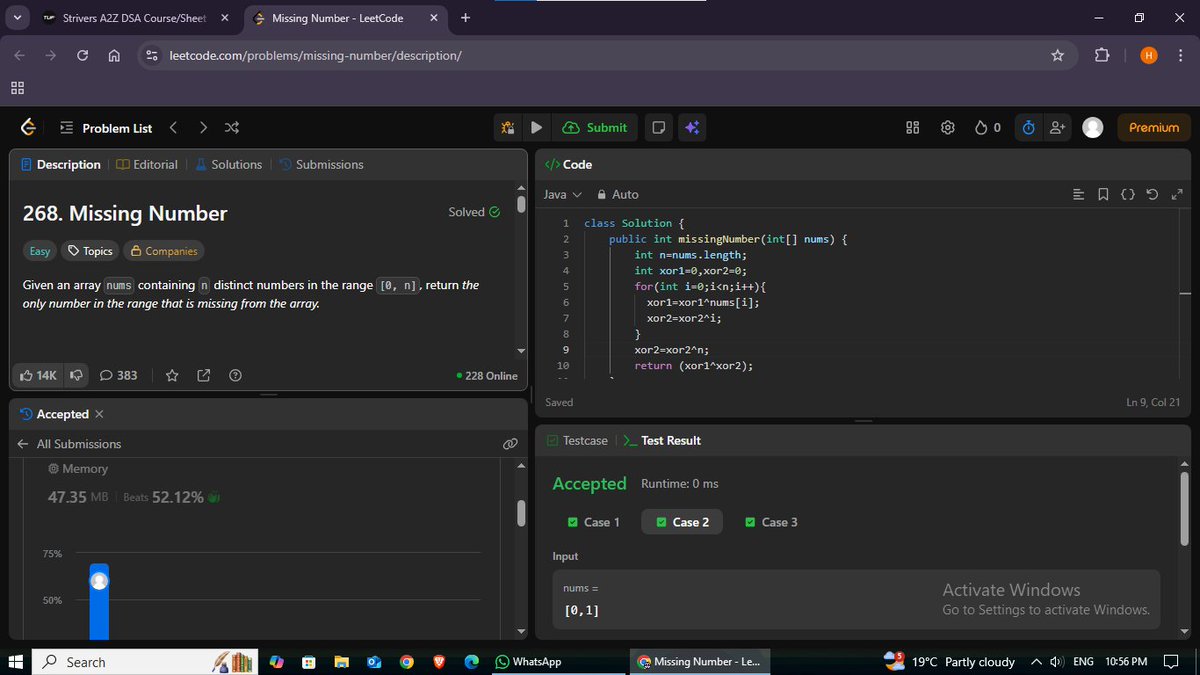Click the memory chart avatar marker
The image size is (1200, 675).
tap(99, 580)
